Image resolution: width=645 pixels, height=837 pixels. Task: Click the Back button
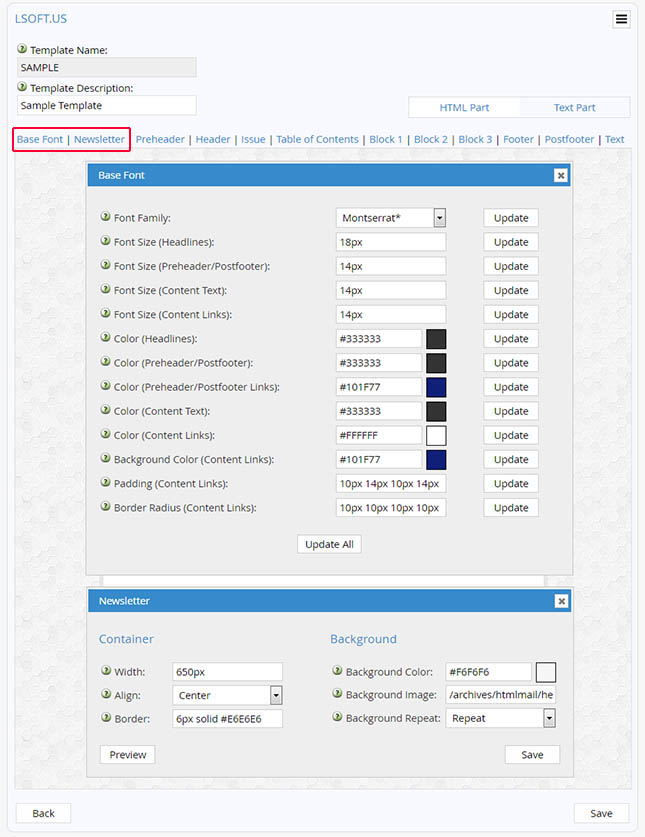tap(43, 814)
